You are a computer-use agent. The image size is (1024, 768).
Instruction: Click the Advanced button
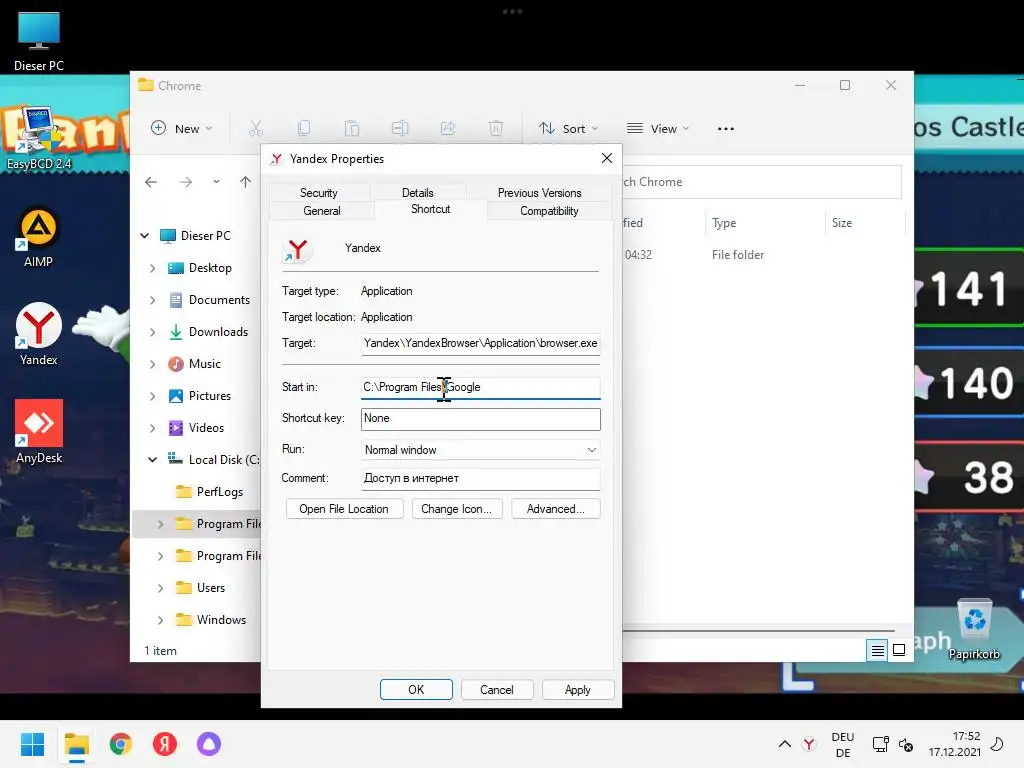(x=556, y=509)
